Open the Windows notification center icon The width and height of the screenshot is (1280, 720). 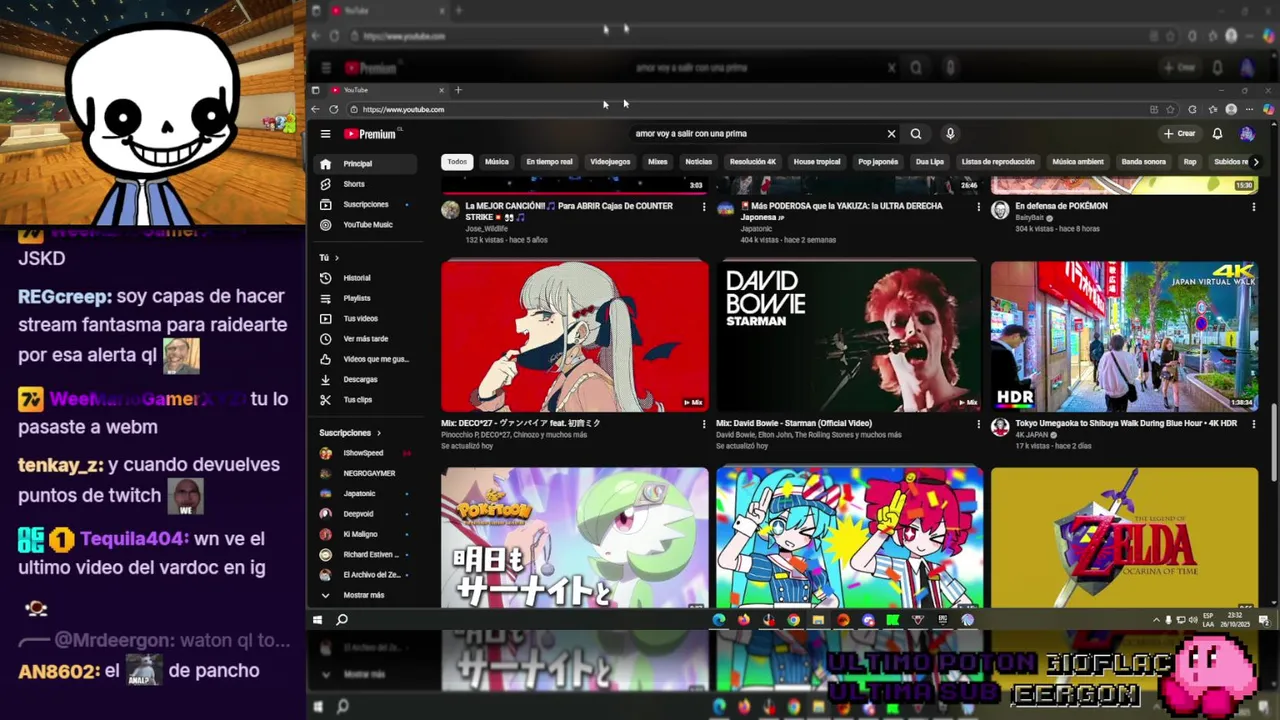click(x=1262, y=620)
